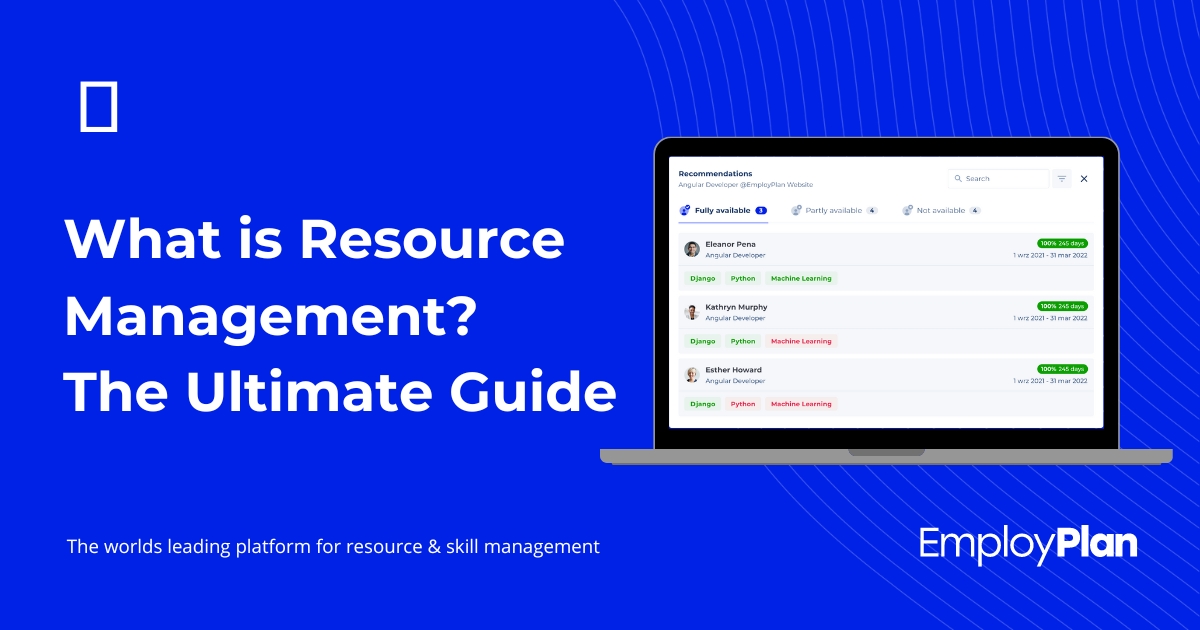Image resolution: width=1200 pixels, height=630 pixels.
Task: Open Eleanor Pena's avatar
Action: (692, 249)
